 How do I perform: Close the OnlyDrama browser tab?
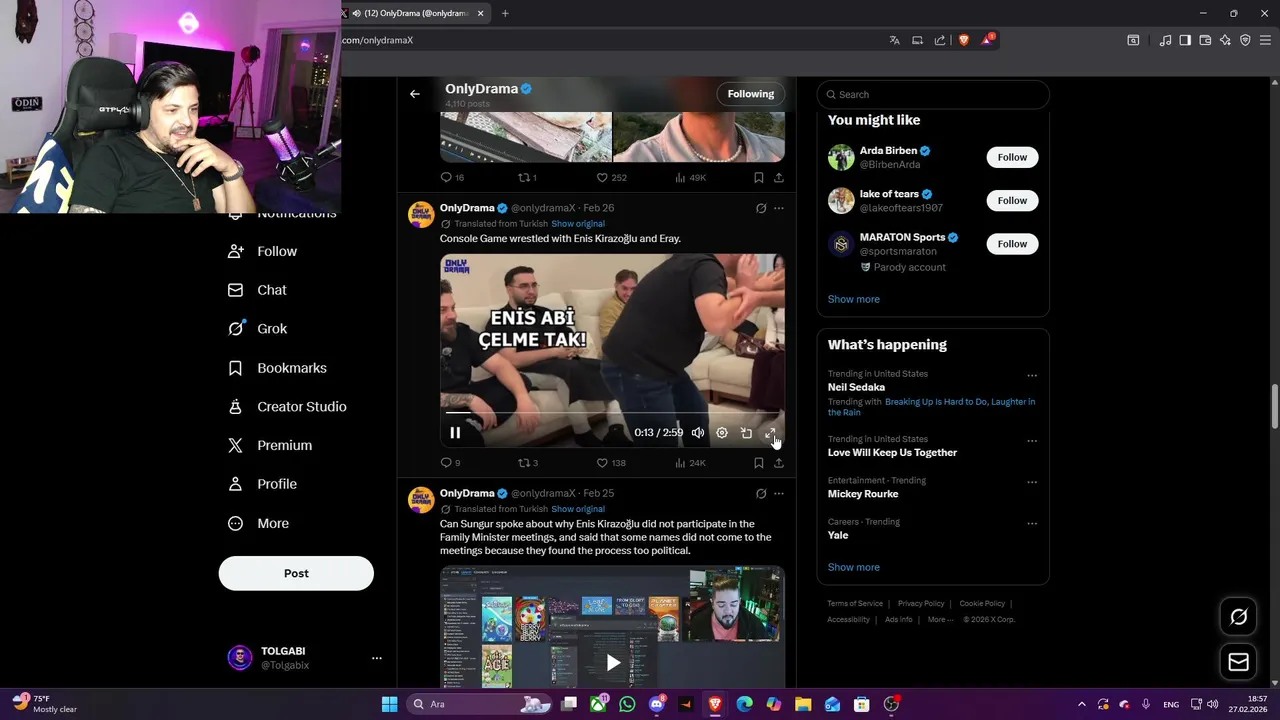480,13
